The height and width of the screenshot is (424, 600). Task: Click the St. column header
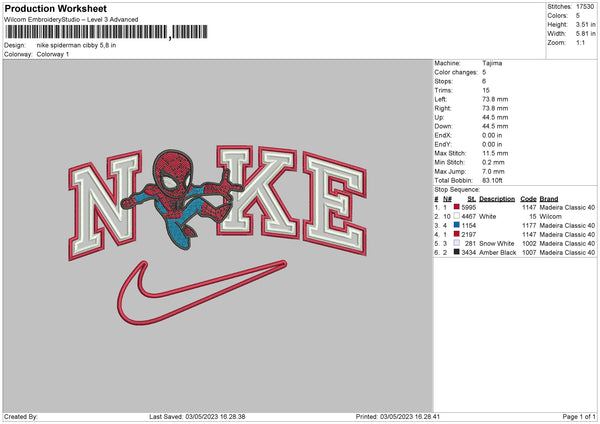[471, 199]
